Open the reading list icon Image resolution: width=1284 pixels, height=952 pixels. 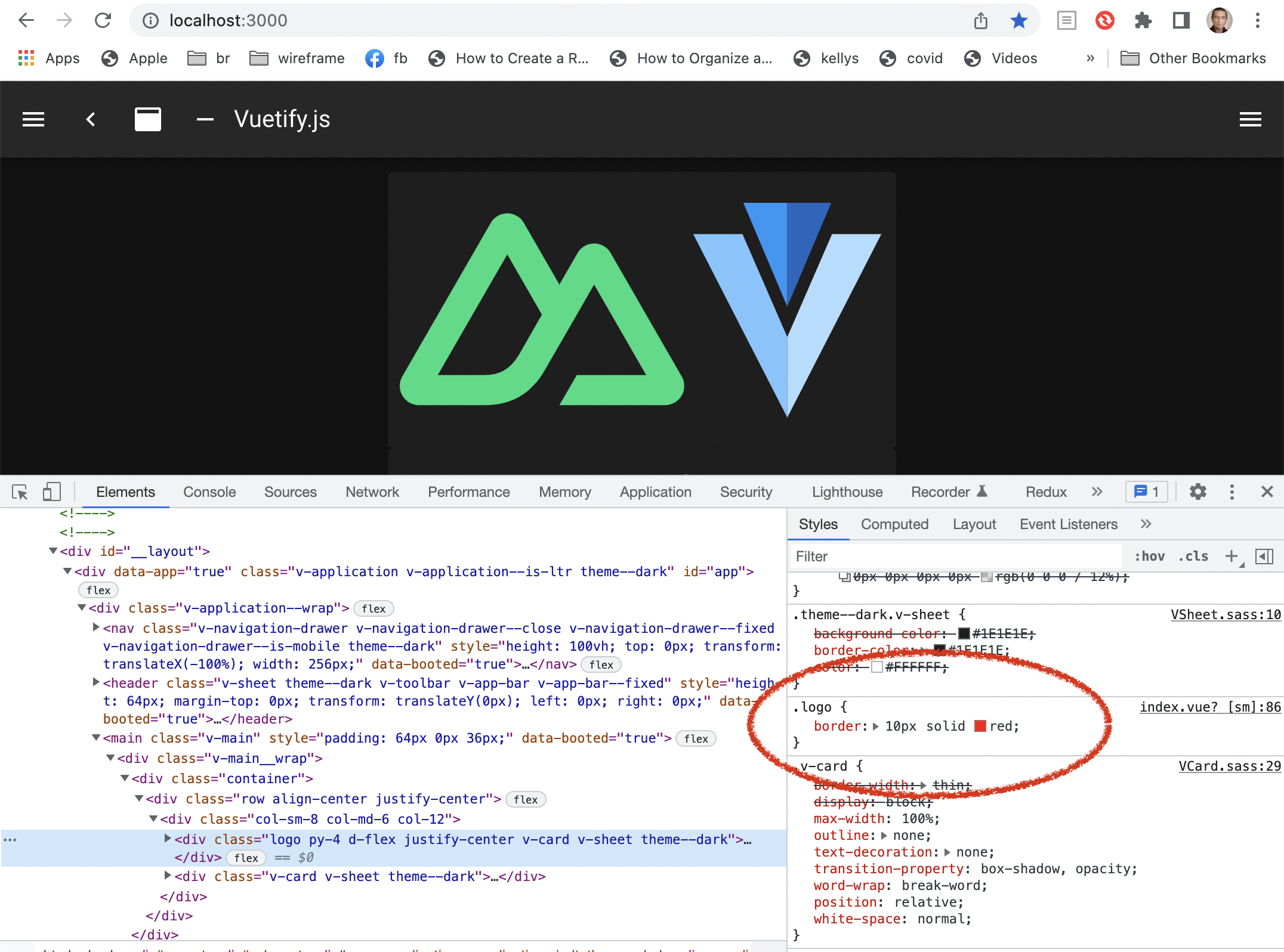[1066, 21]
